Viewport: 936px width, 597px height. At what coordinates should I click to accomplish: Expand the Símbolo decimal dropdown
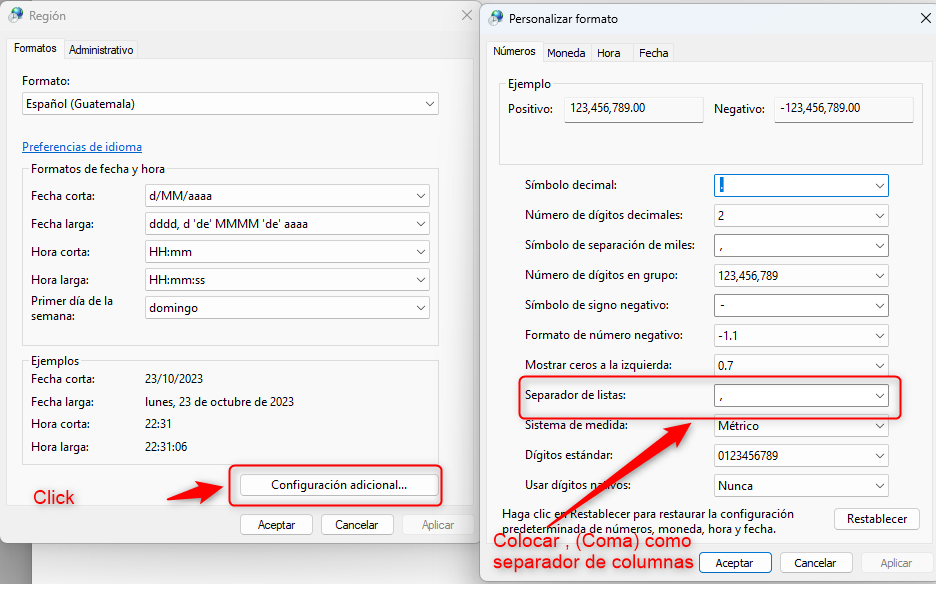(879, 185)
